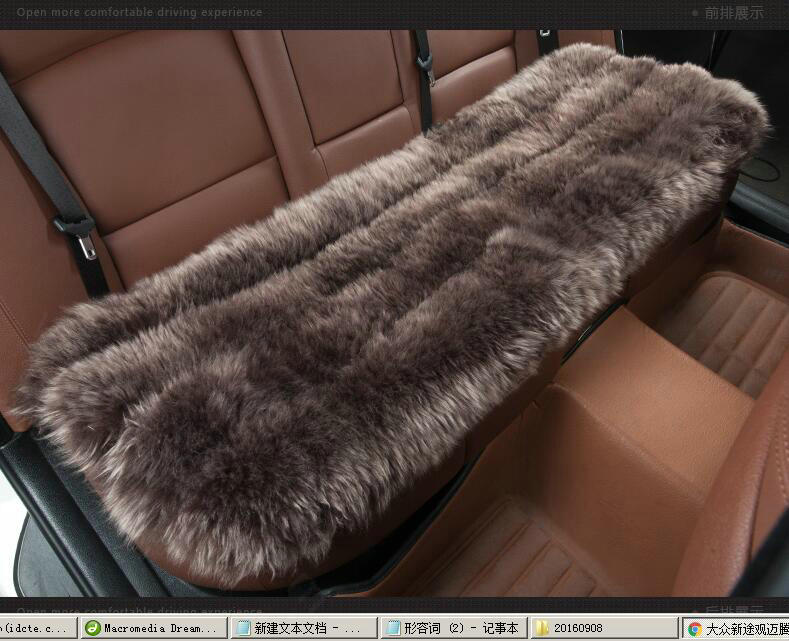Screen dimensions: 789x641
Task: Click the brown fur seat cushion
Action: (x=380, y=290)
